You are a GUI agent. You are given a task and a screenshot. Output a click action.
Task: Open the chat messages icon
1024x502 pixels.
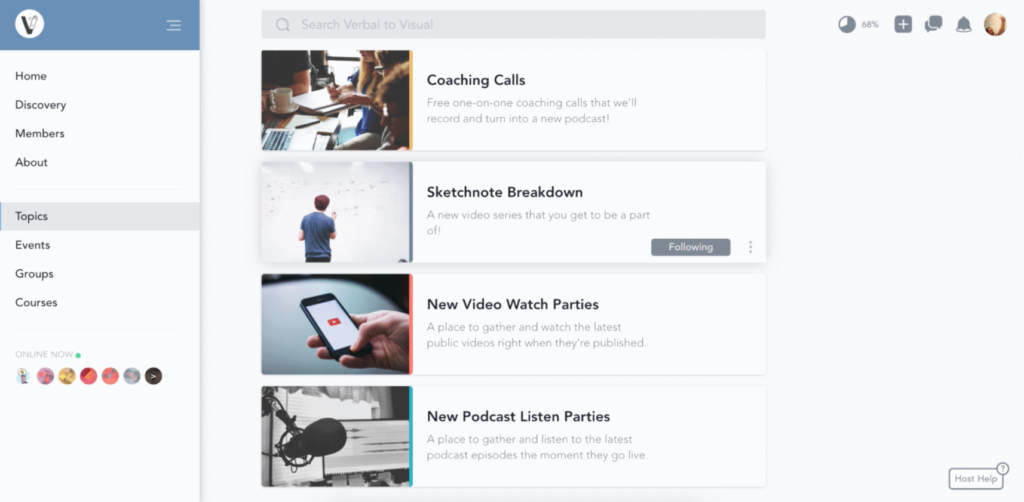click(x=933, y=25)
